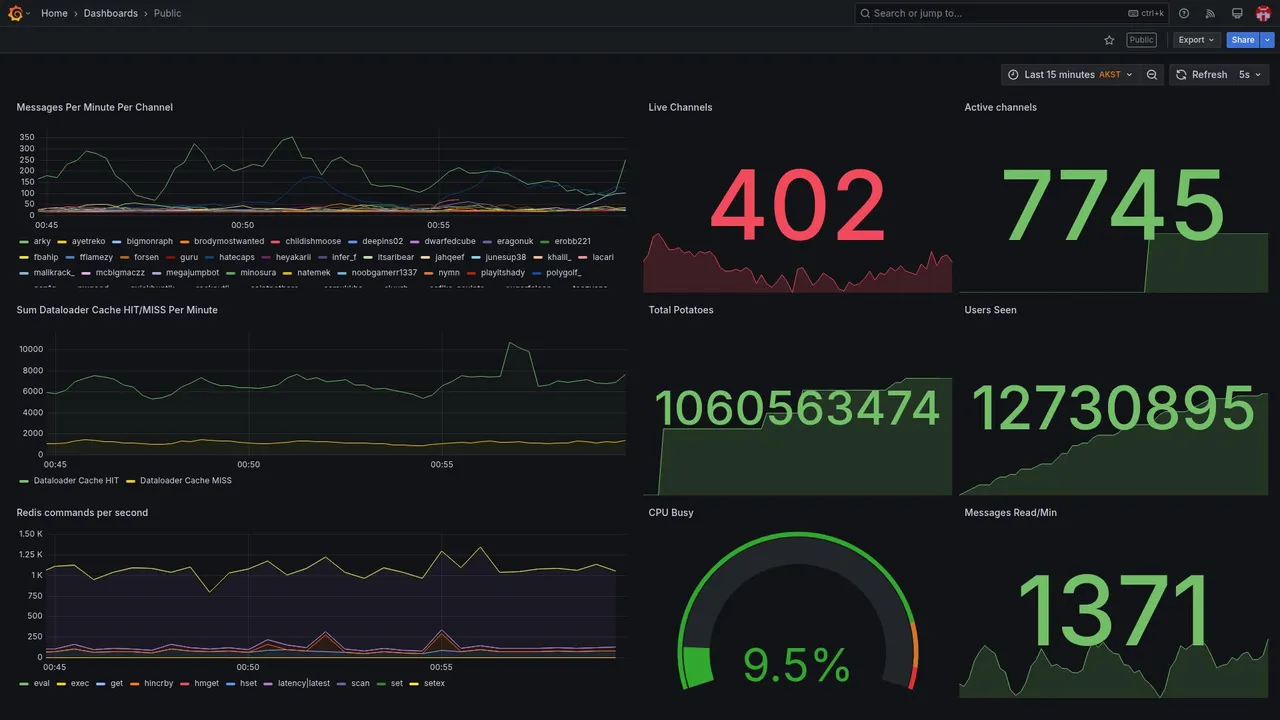Open the 5s refresh interval dropdown
The width and height of the screenshot is (1280, 720).
point(1250,75)
